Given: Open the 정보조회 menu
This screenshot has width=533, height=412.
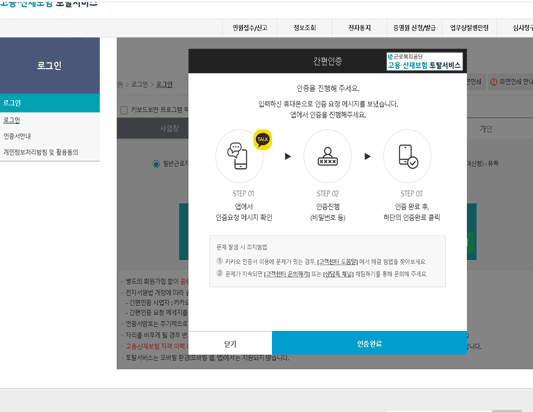Looking at the screenshot, I should [x=305, y=28].
